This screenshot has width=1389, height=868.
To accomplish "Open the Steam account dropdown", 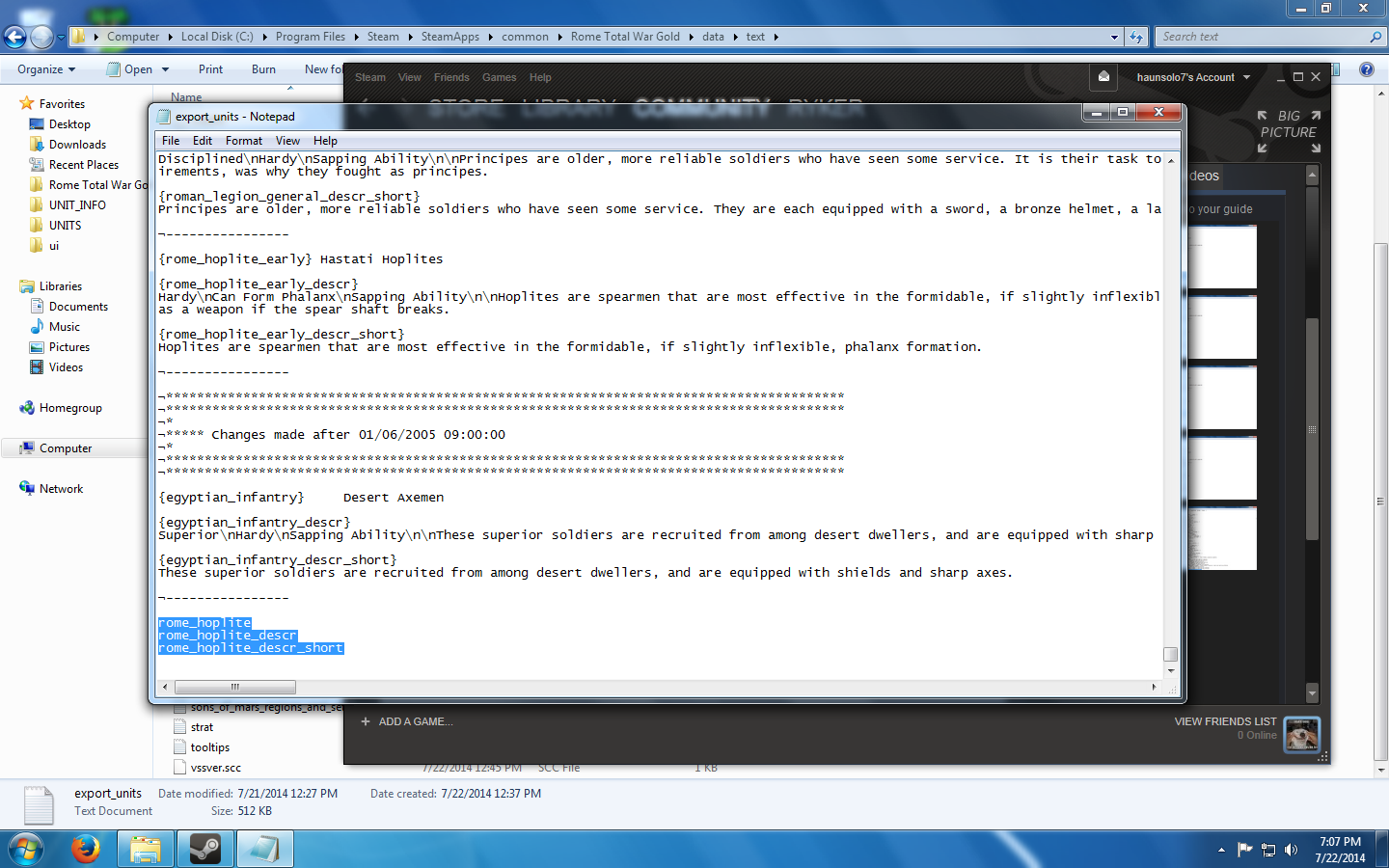I will point(1193,77).
